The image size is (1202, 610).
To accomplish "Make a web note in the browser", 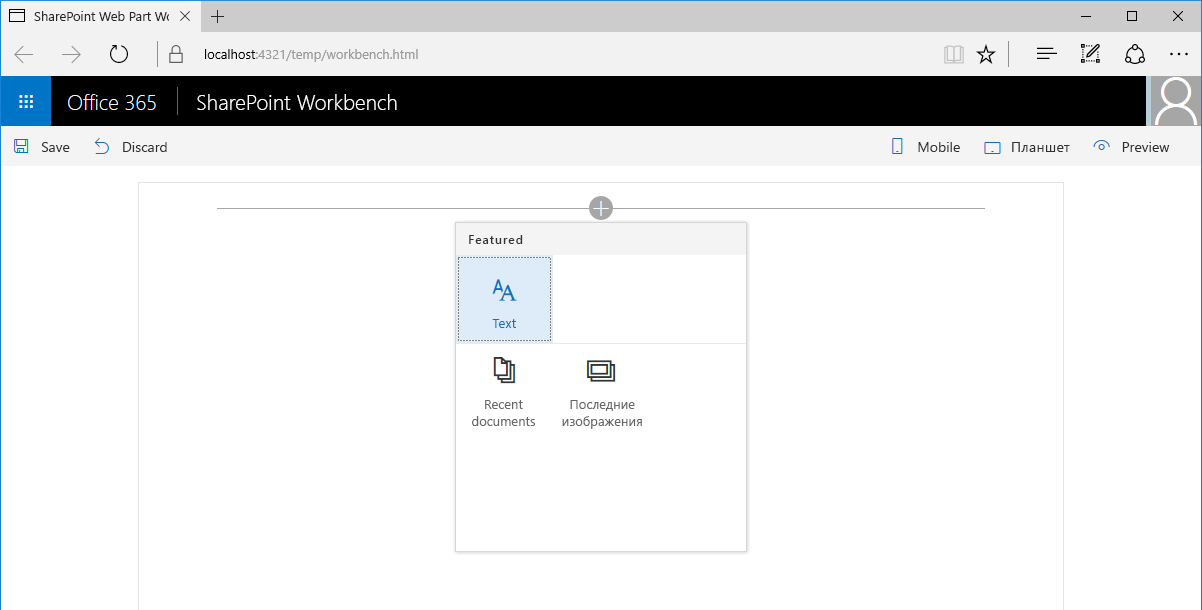I will point(1091,54).
